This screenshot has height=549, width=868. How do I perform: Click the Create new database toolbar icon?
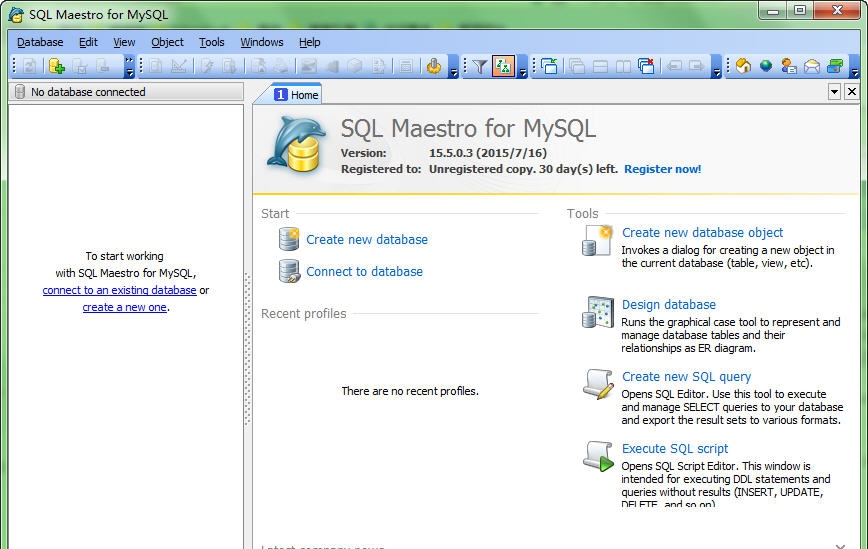point(56,66)
